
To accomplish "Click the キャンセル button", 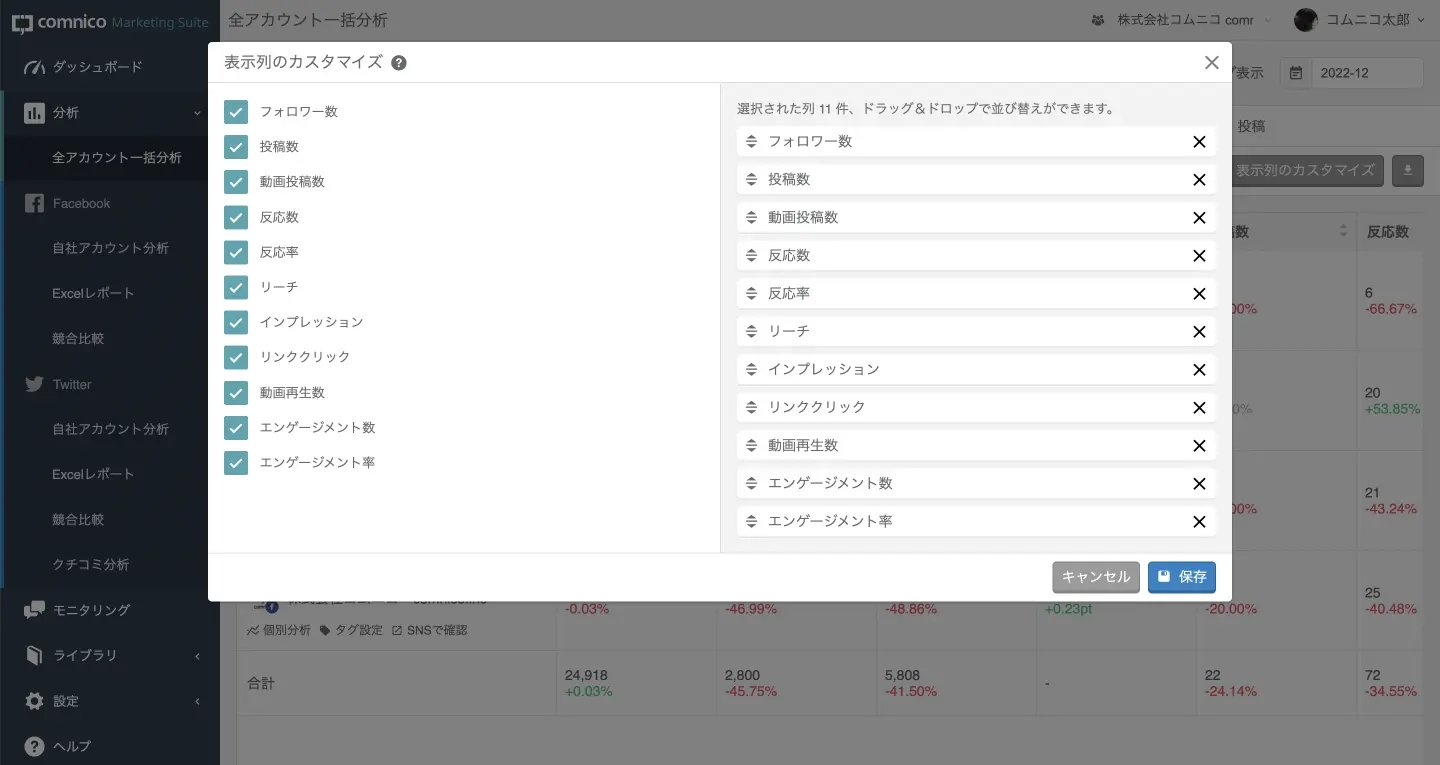I will click(1096, 577).
